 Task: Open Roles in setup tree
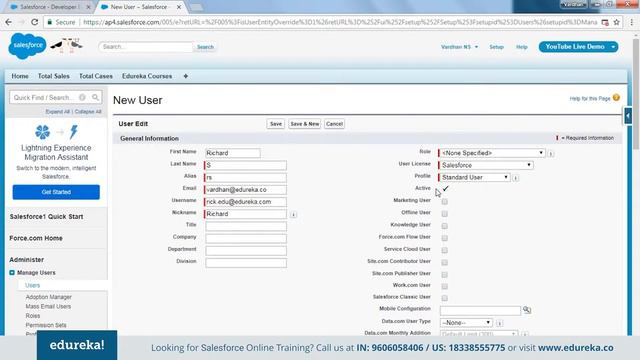click(33, 316)
